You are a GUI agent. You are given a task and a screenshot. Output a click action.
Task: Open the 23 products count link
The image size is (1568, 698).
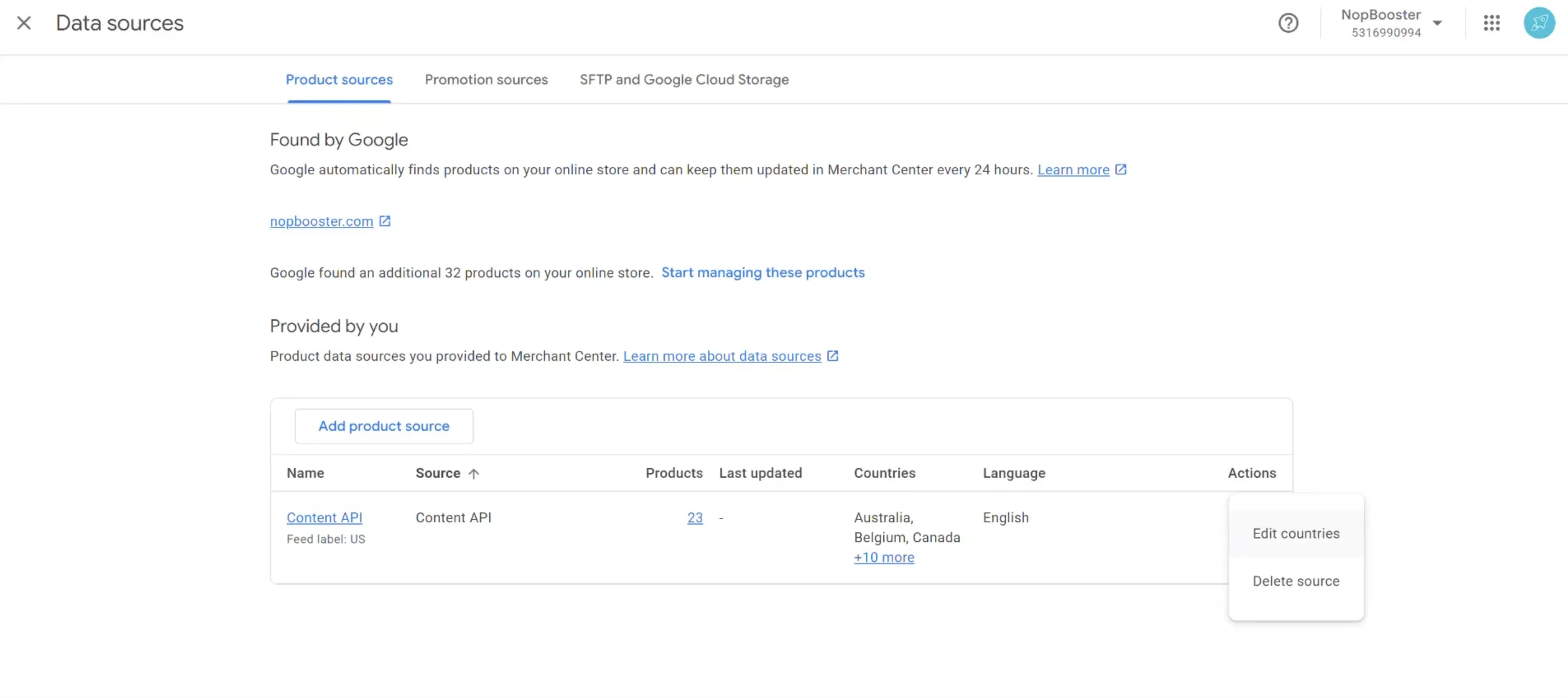tap(695, 517)
